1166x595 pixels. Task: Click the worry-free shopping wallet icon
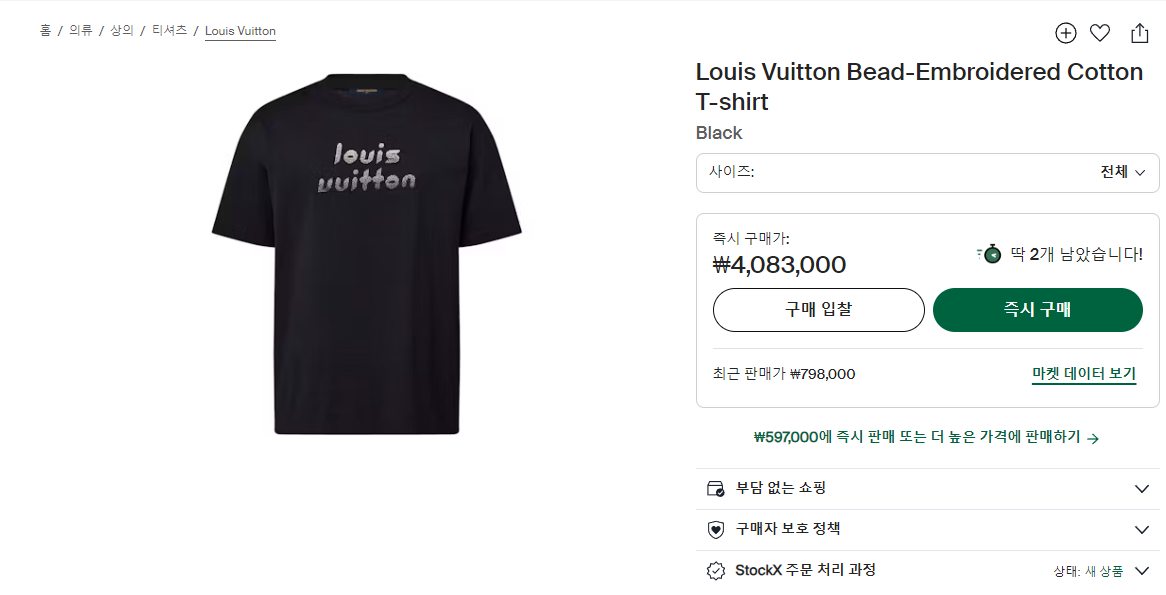pyautogui.click(x=715, y=489)
